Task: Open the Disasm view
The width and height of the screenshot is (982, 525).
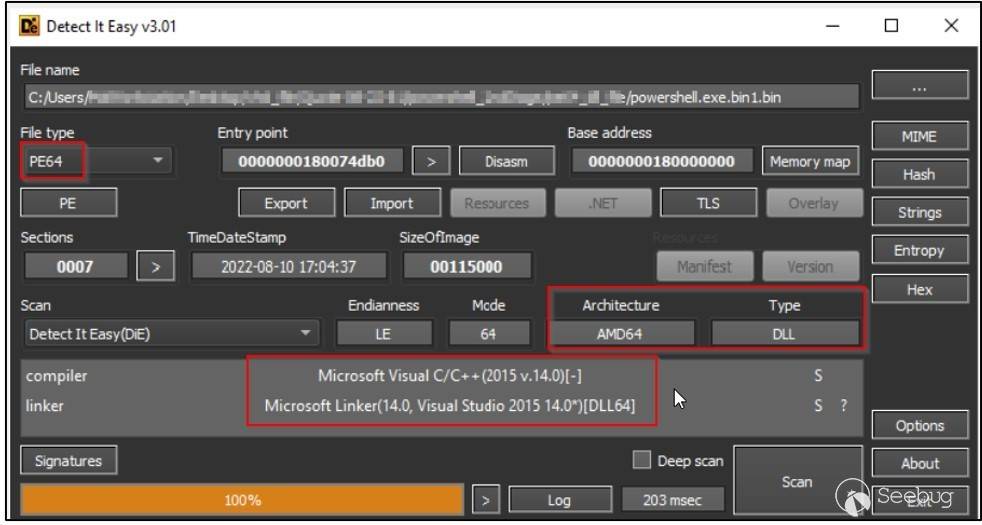Action: pos(507,162)
